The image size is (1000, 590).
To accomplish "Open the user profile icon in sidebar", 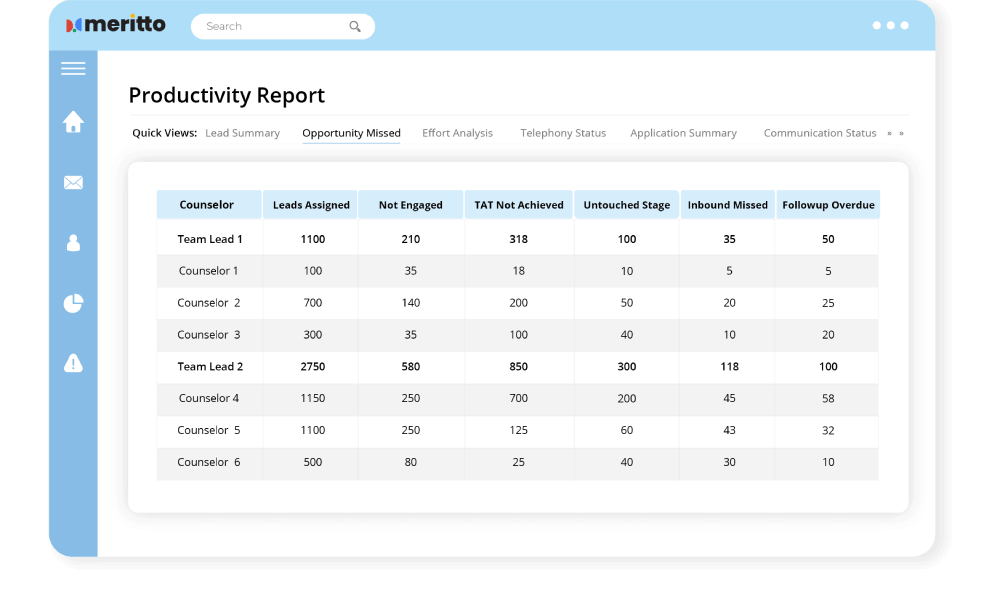I will point(73,243).
